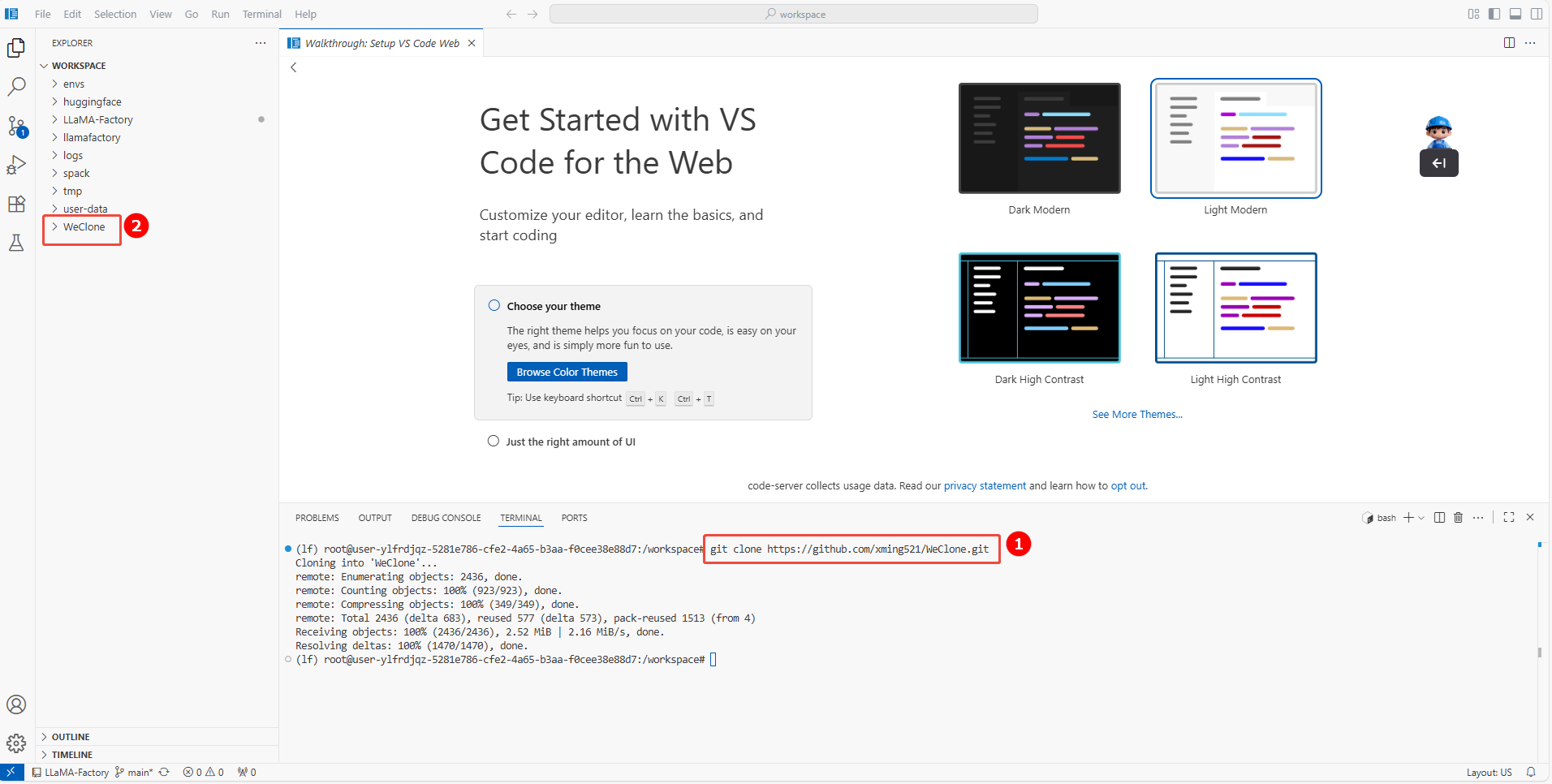Viewport: 1552px width, 784px height.
Task: Select the Choose your theme step
Action: point(554,306)
